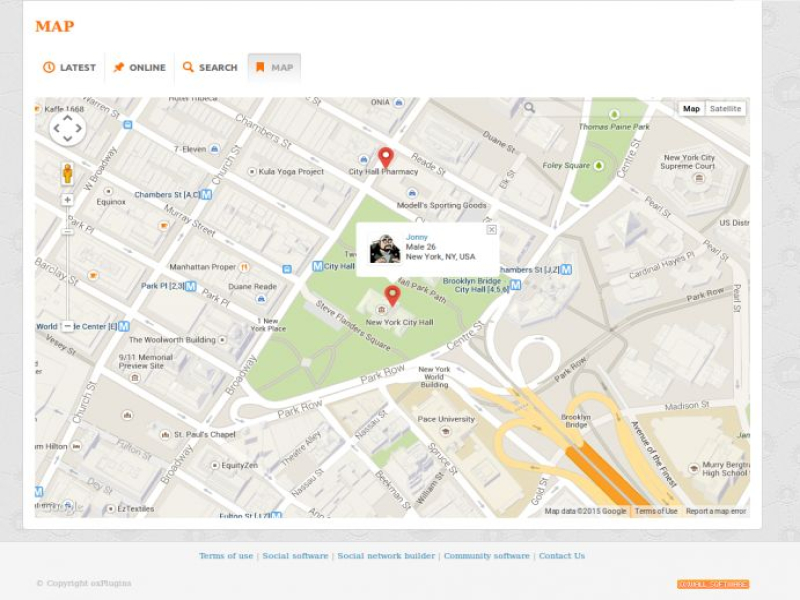
Task: Close the Jonny info popup
Action: click(491, 230)
